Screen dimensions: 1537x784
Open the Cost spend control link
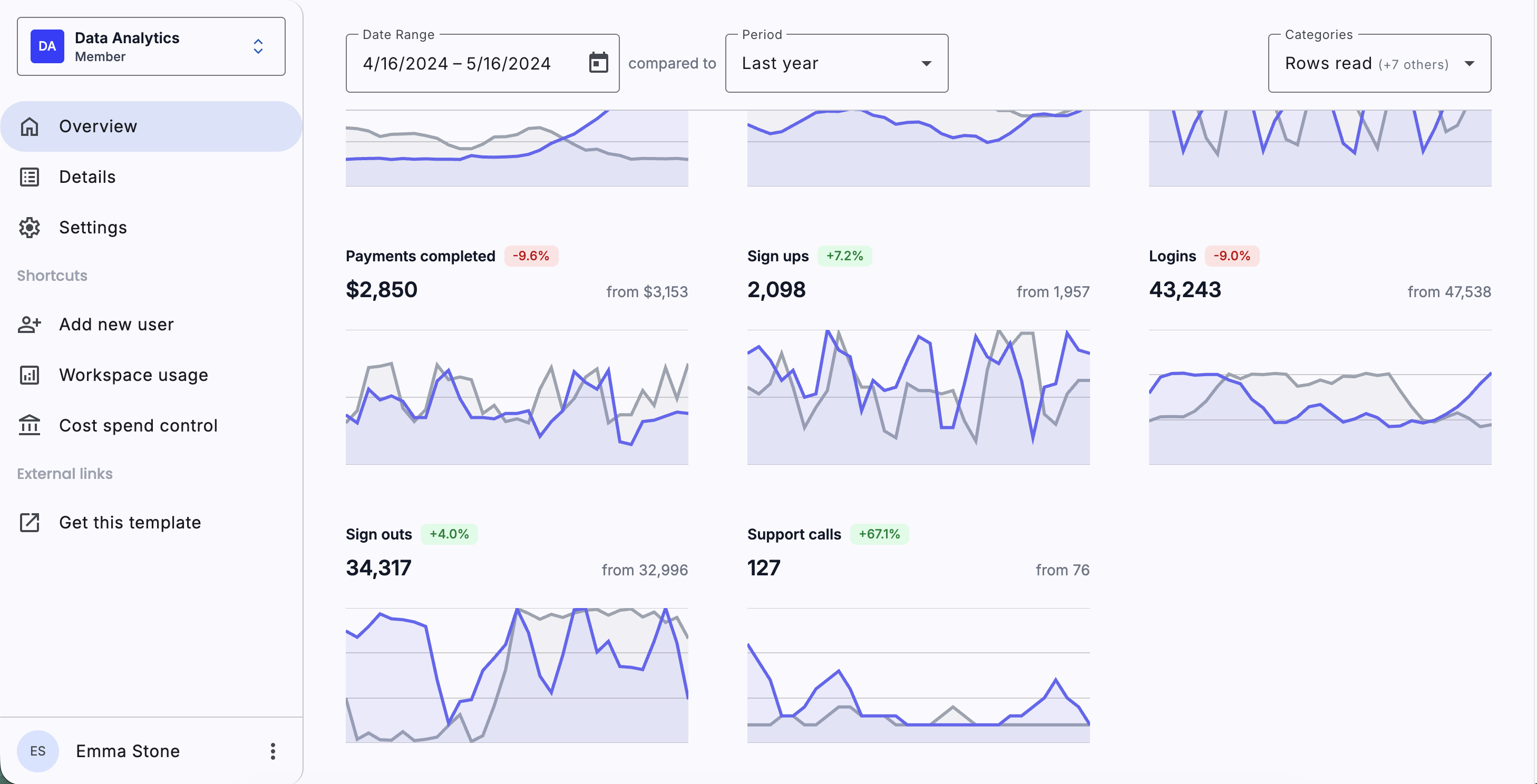click(x=139, y=426)
